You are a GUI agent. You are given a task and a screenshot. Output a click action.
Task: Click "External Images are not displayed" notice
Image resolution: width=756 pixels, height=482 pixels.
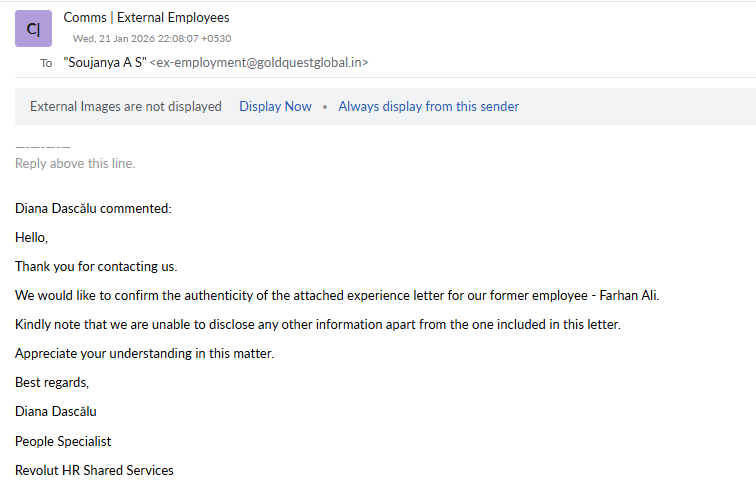coord(126,107)
